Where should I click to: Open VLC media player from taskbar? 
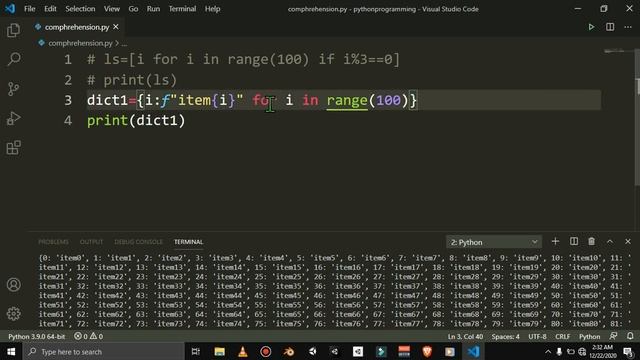[x=243, y=351]
